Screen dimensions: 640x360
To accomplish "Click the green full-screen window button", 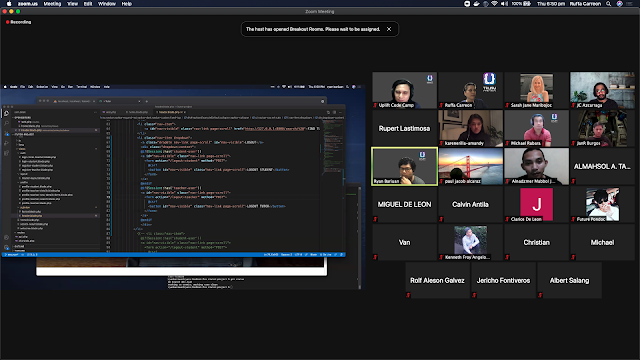I will tap(18, 11).
